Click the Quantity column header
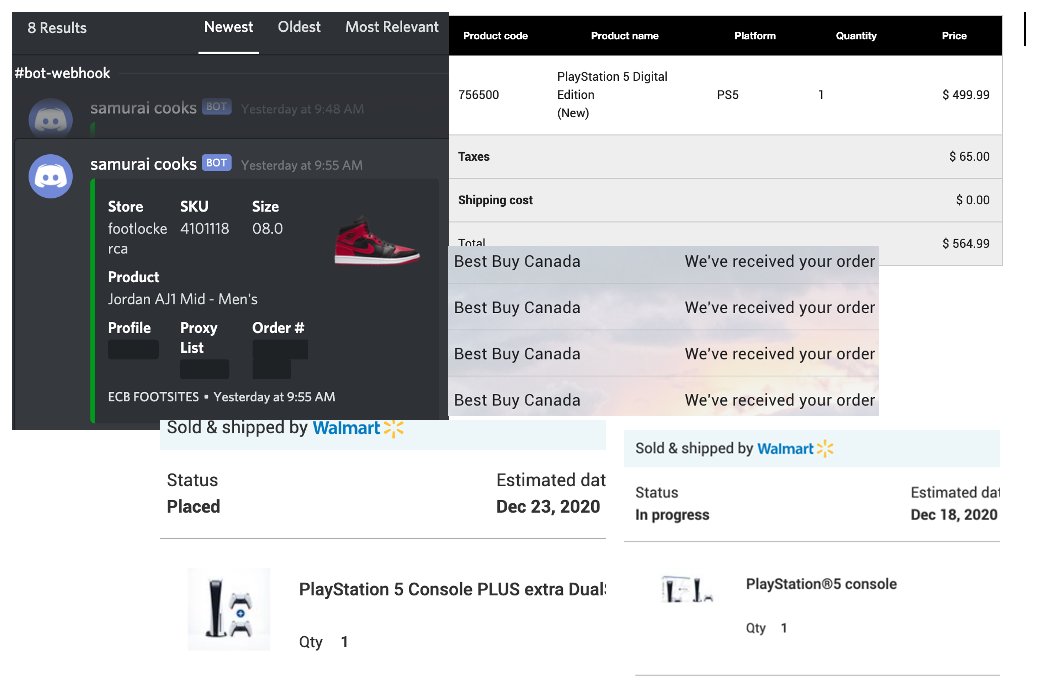This screenshot has width=1042, height=696. [x=856, y=36]
